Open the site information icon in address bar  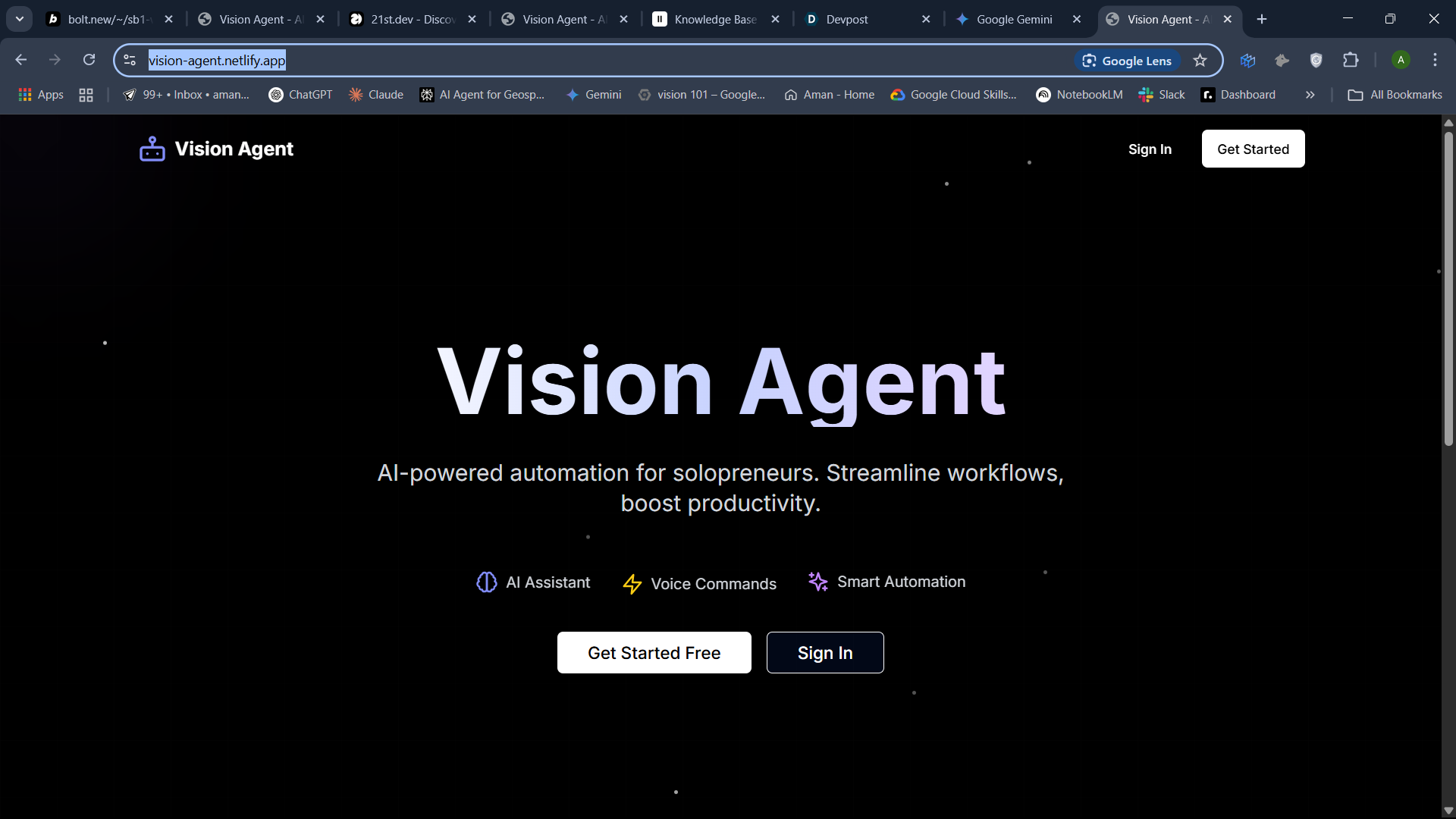[130, 61]
